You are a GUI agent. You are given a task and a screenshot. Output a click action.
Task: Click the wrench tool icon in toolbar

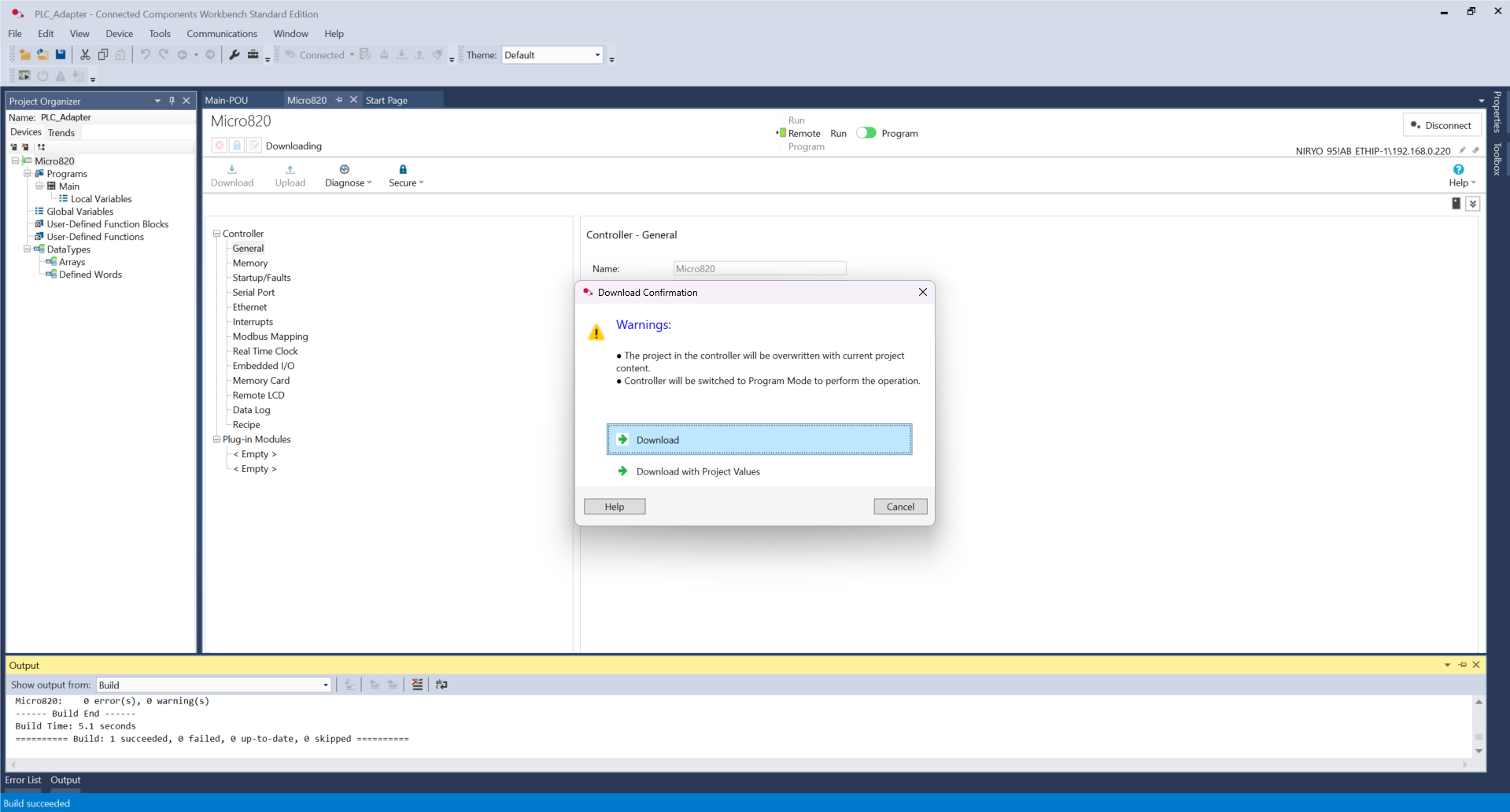coord(234,55)
